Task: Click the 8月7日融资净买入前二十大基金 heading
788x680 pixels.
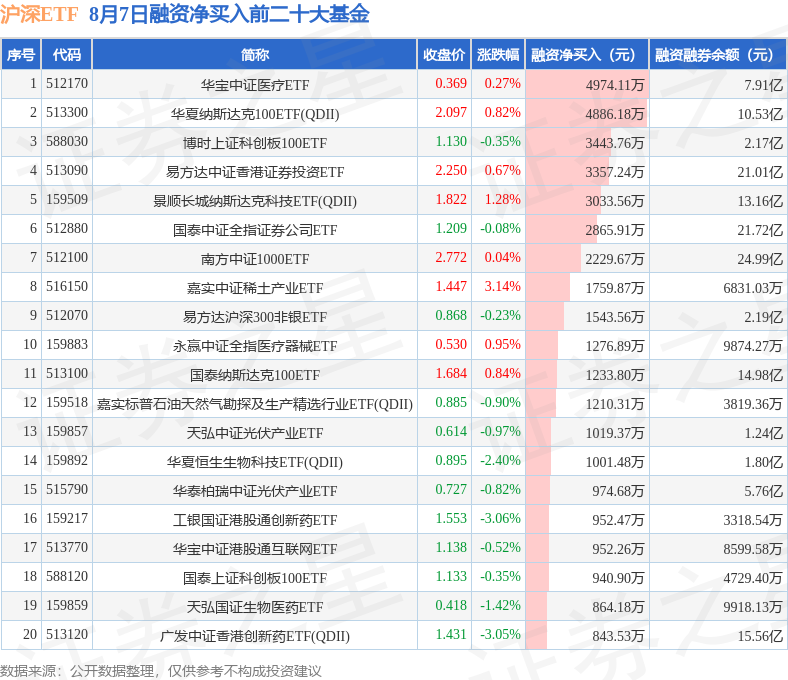Action: pyautogui.click(x=229, y=14)
